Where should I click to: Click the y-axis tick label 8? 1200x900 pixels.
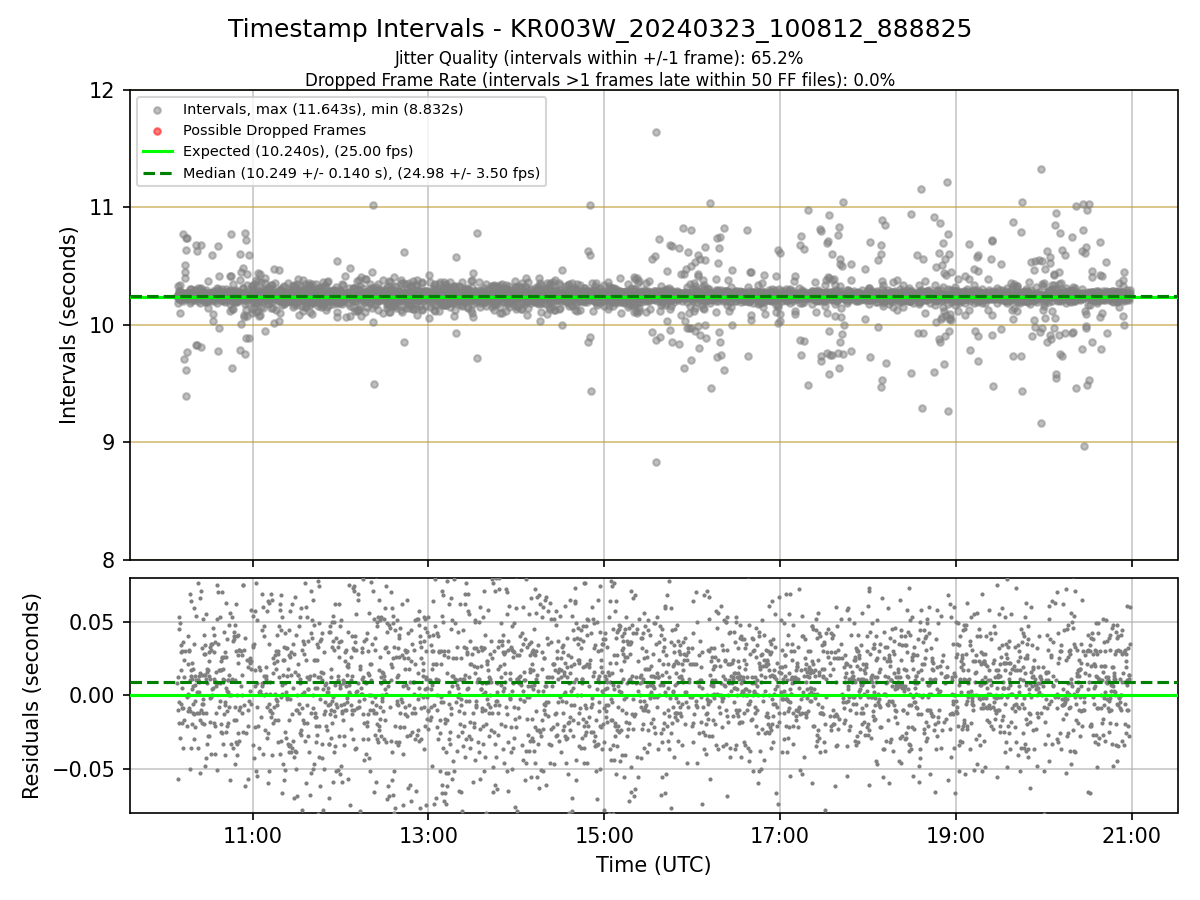pyautogui.click(x=111, y=560)
